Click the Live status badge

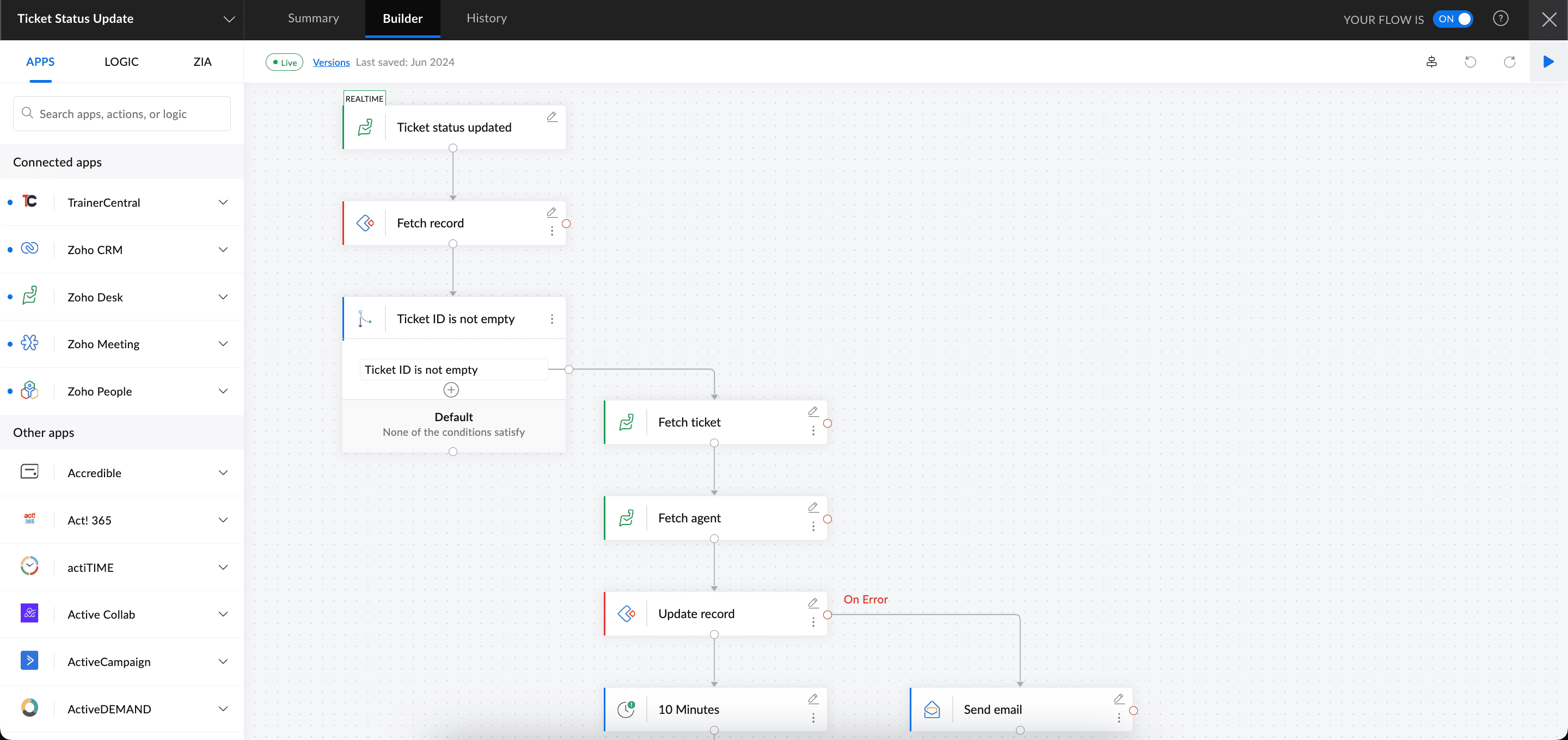coord(284,62)
